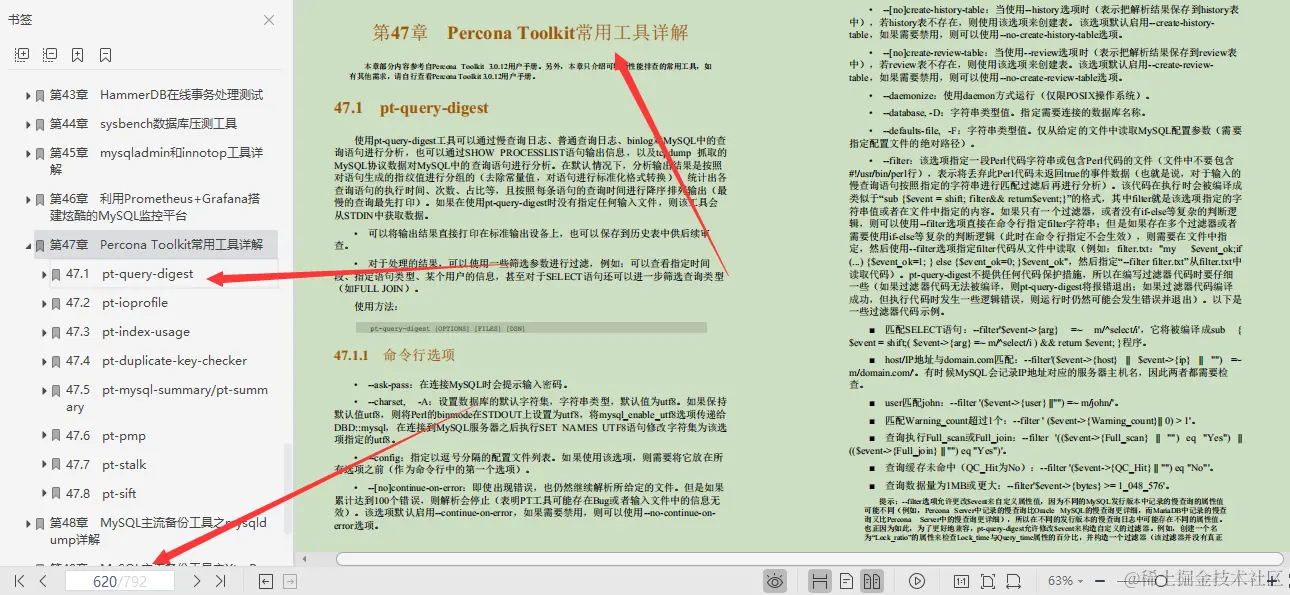Expand the 第46章 Prometheus+Grafana bookmark
1290x595 pixels.
pos(28,199)
